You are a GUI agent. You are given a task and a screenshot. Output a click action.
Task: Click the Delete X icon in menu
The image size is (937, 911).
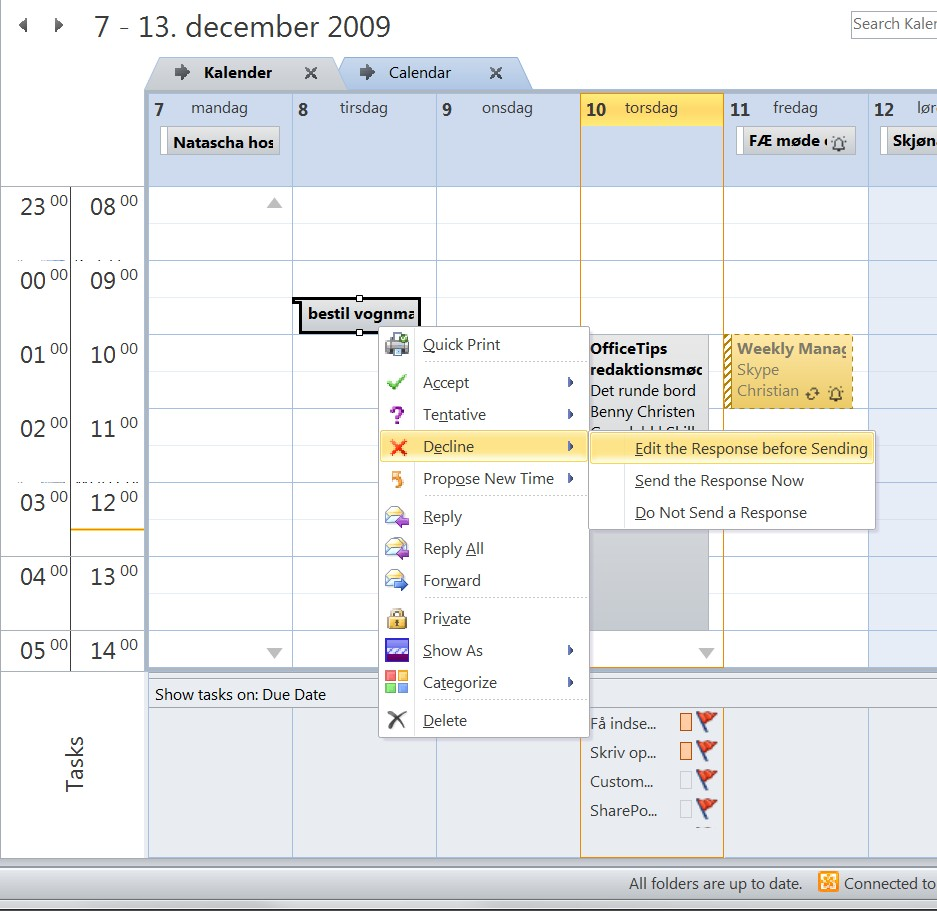[x=397, y=720]
